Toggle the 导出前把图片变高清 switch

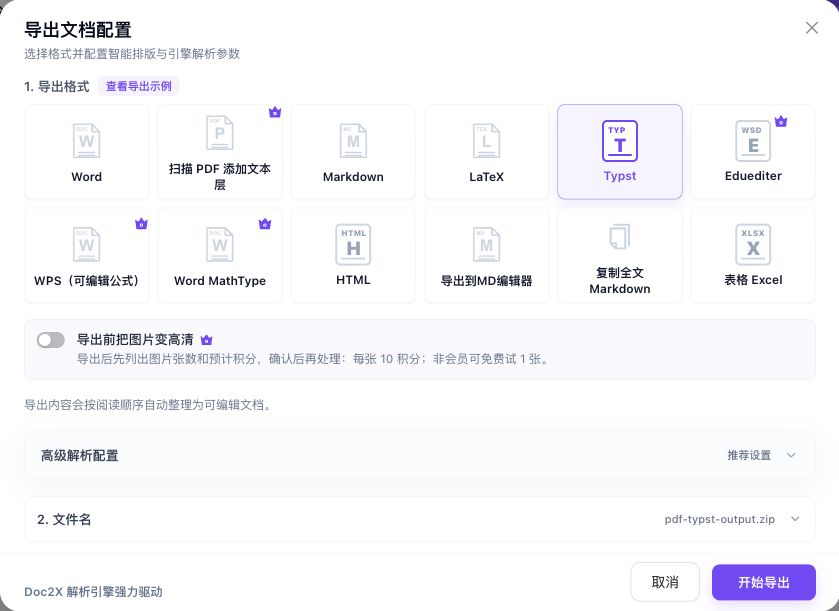point(51,340)
